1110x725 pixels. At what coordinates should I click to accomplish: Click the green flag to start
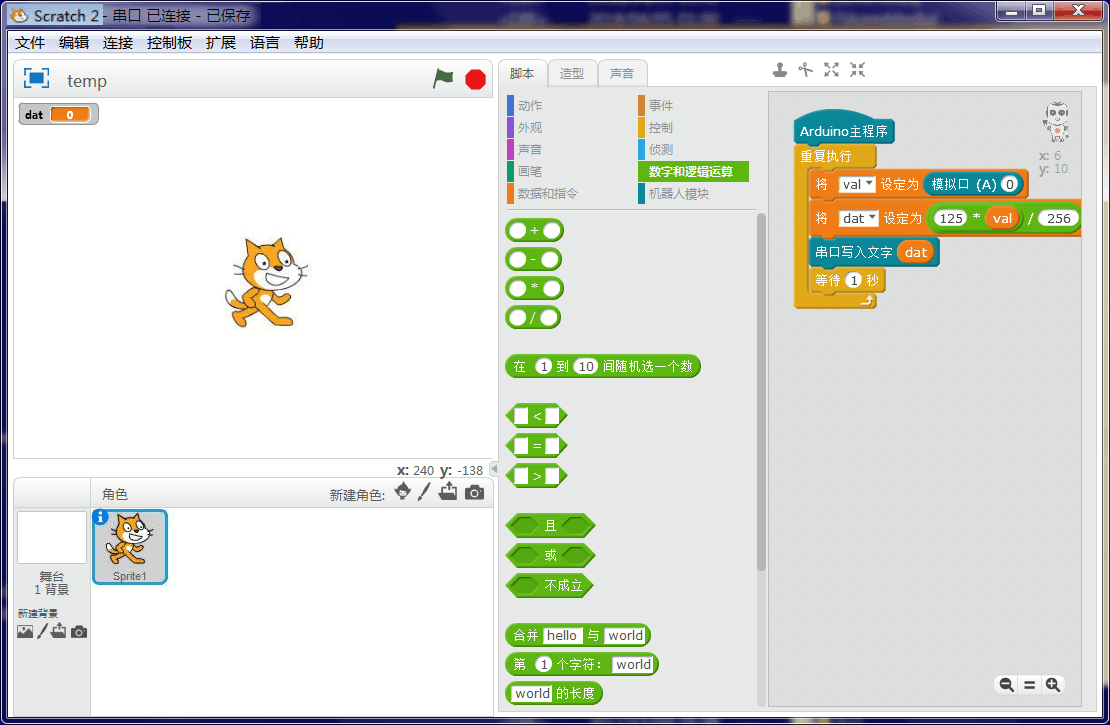tap(443, 79)
